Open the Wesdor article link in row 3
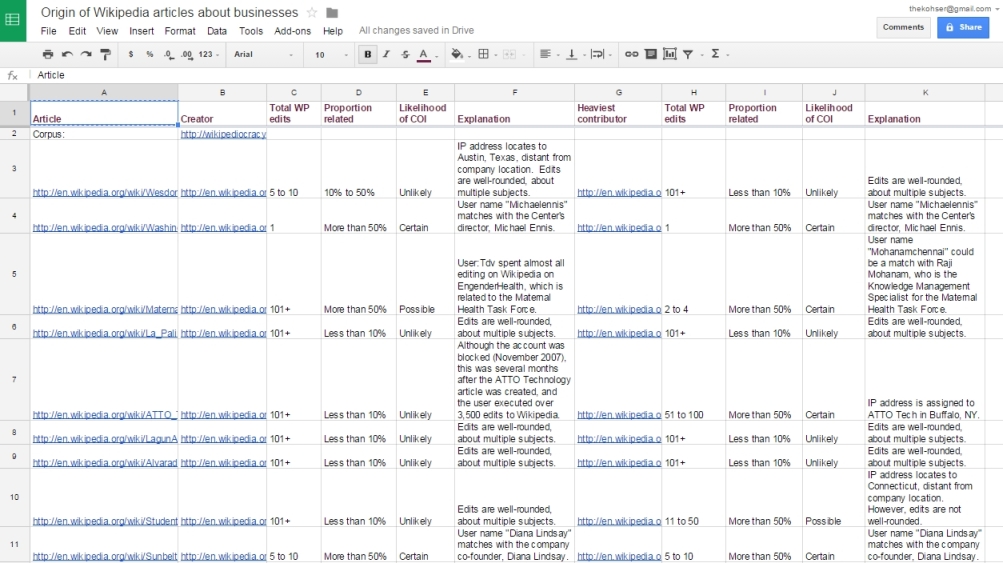The image size is (1003, 563). (x=105, y=193)
